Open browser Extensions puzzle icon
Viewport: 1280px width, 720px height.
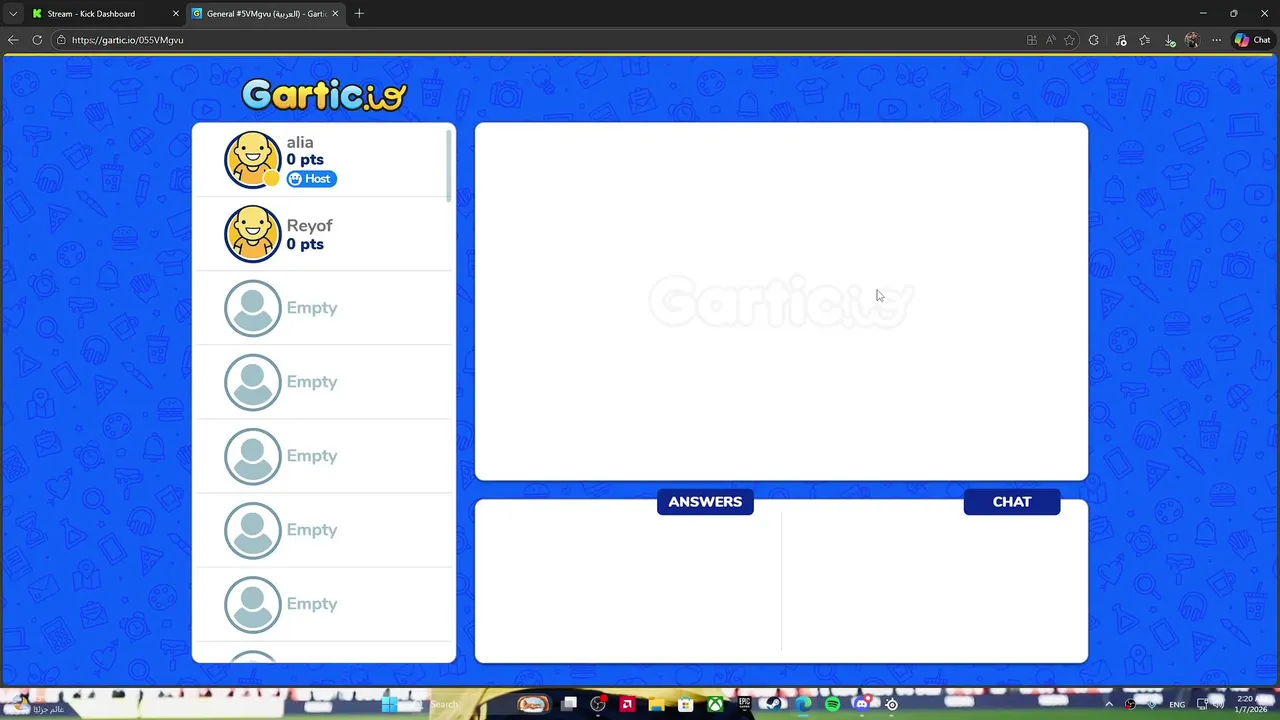1093,40
